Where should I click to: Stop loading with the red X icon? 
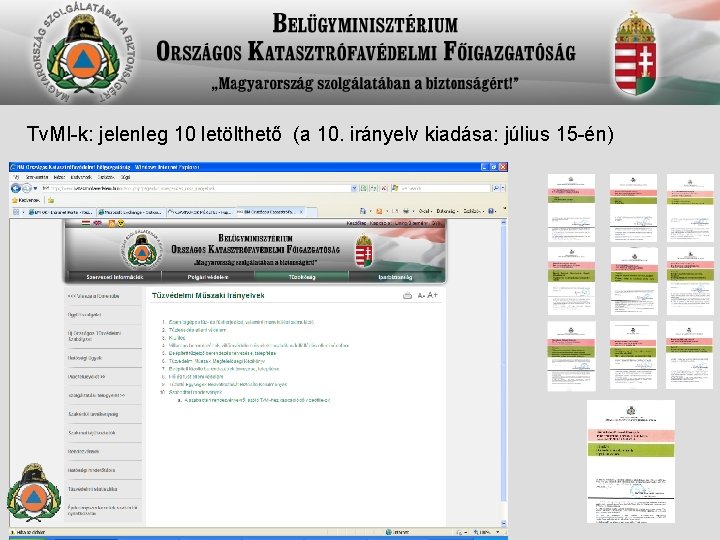(383, 188)
